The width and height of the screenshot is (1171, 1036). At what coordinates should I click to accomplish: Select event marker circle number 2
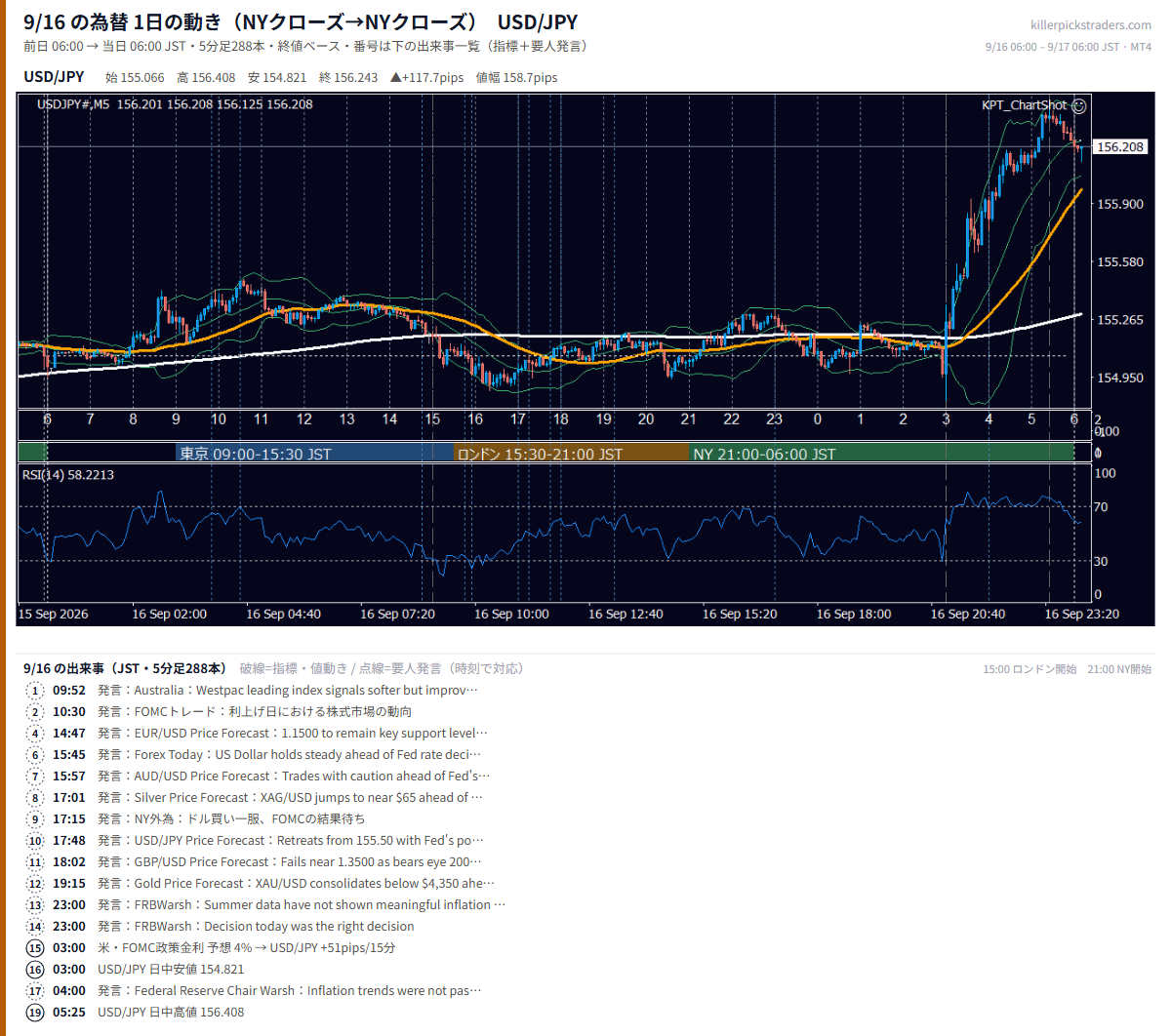pos(35,712)
